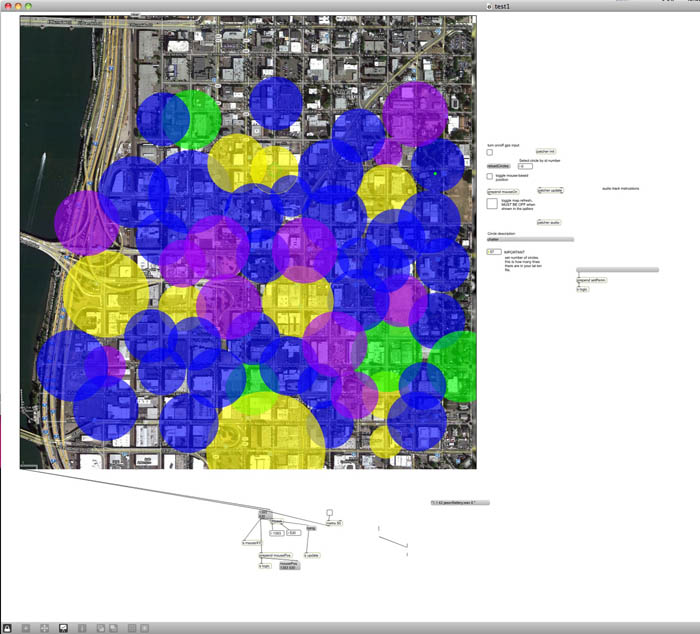The height and width of the screenshot is (634, 700).
Task: Select the 'Select circle by id number' box
Action: point(526,166)
